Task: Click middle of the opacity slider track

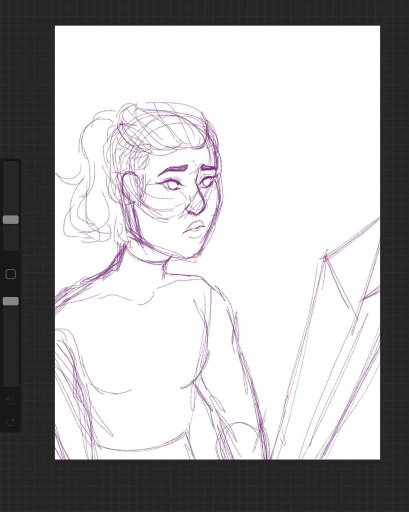Action: point(11,342)
